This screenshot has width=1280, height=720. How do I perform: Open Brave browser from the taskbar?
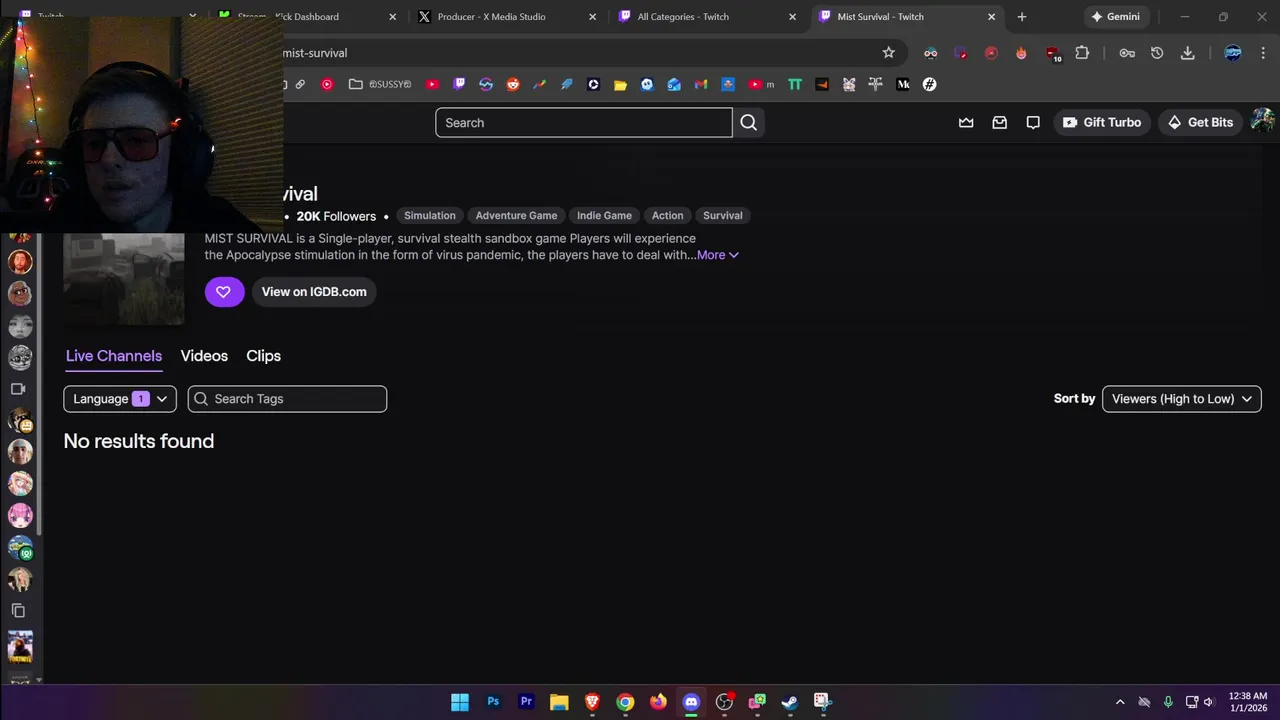point(592,702)
